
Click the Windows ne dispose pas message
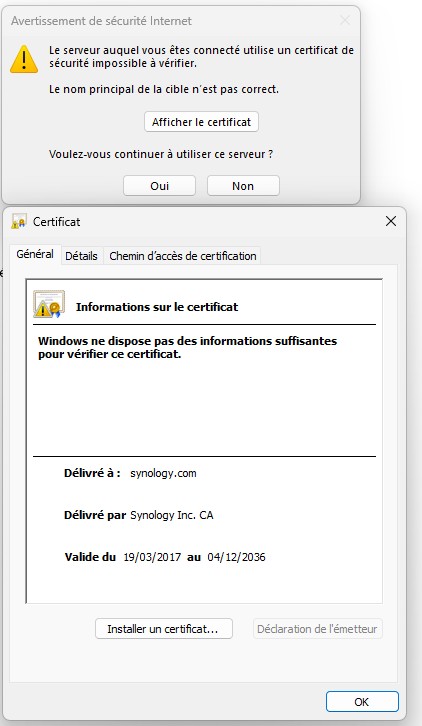[x=188, y=347]
